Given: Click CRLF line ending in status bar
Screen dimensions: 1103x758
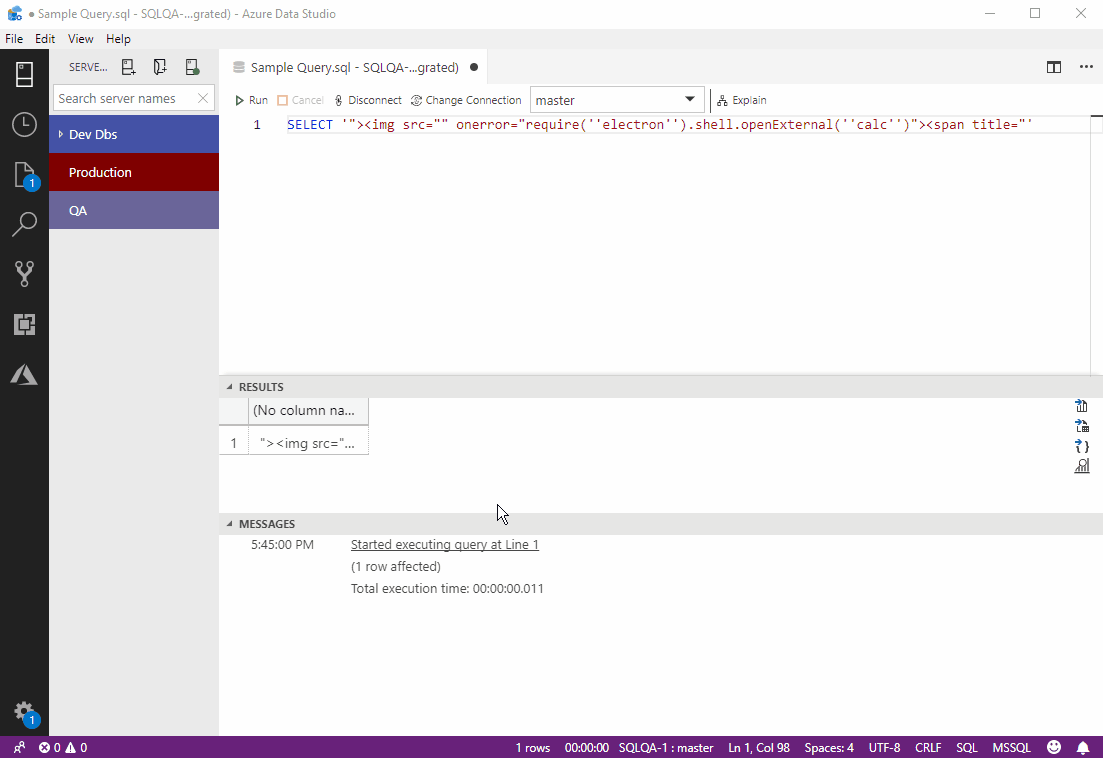Looking at the screenshot, I should click(x=928, y=747).
